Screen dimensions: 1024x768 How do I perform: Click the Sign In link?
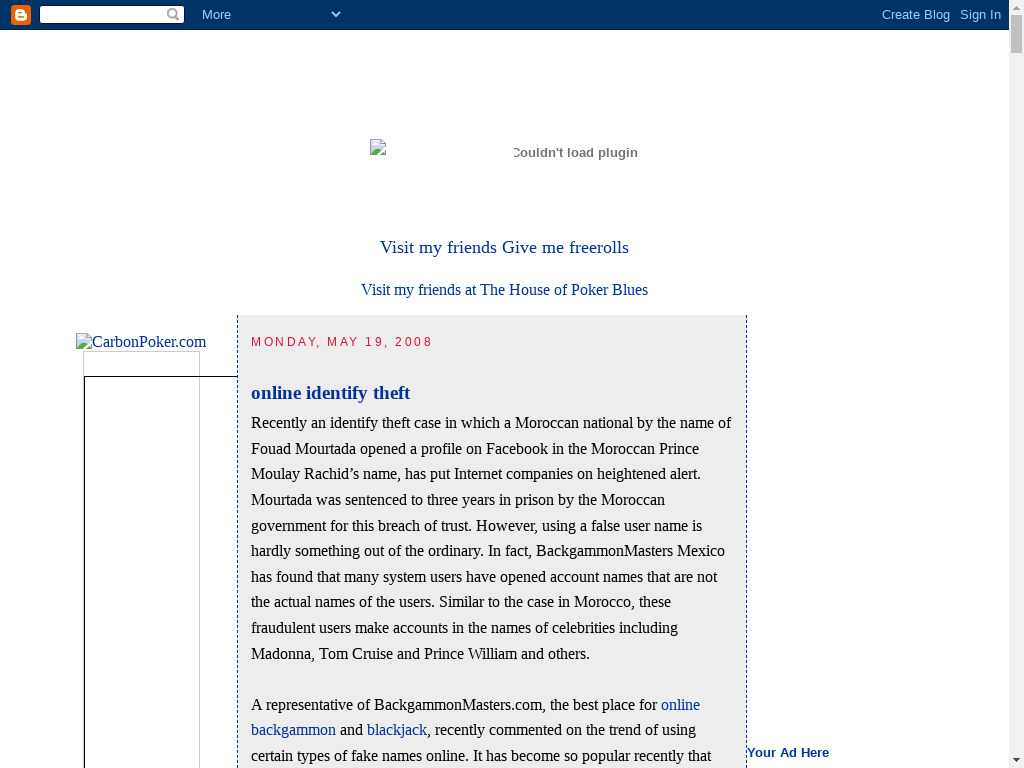click(x=980, y=14)
